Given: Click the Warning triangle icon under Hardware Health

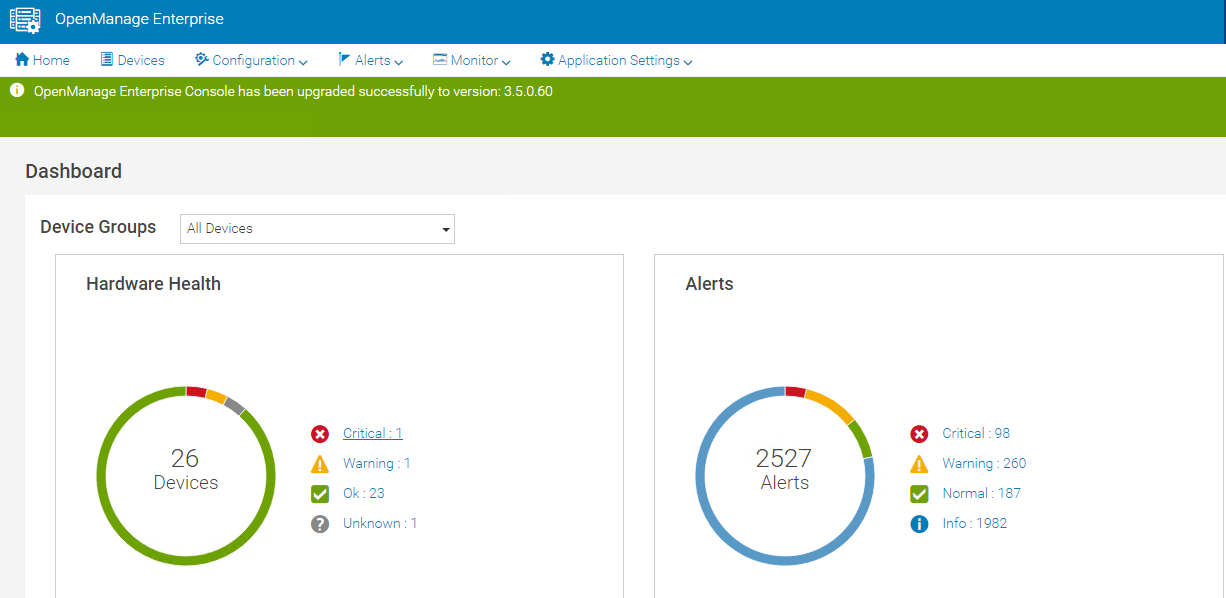Looking at the screenshot, I should pyautogui.click(x=320, y=464).
